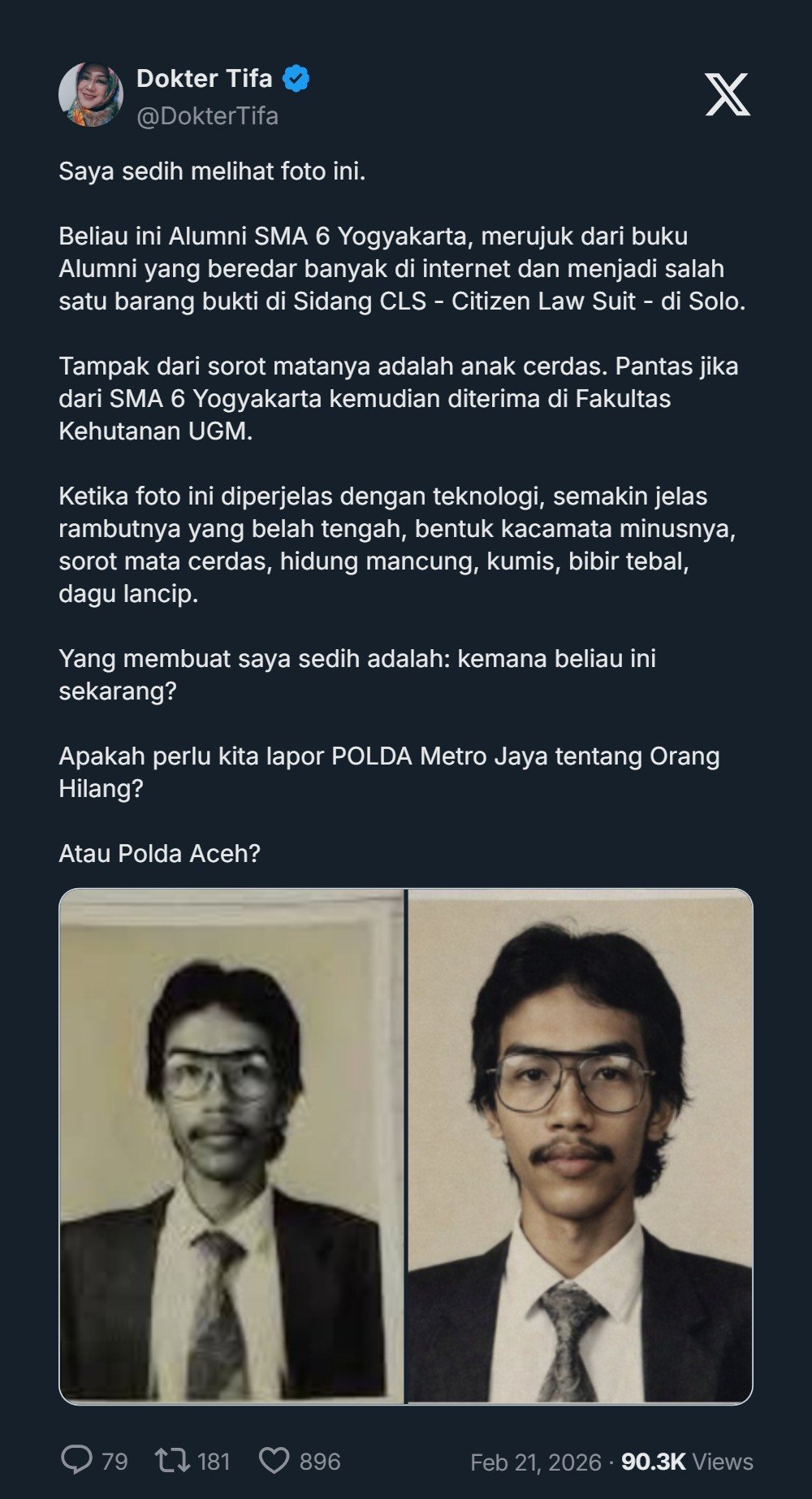Screen dimensions: 812x1499
Task: Open the X logo icon
Action: [x=728, y=94]
